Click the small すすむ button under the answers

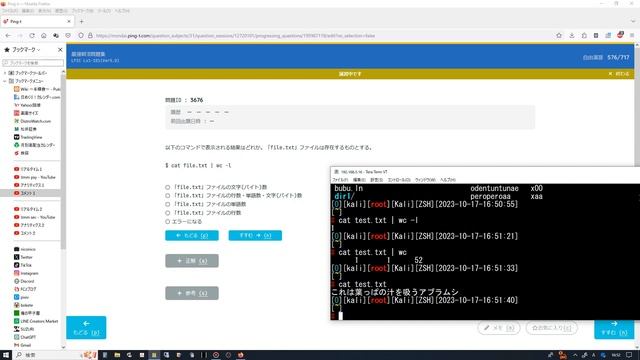coord(255,236)
